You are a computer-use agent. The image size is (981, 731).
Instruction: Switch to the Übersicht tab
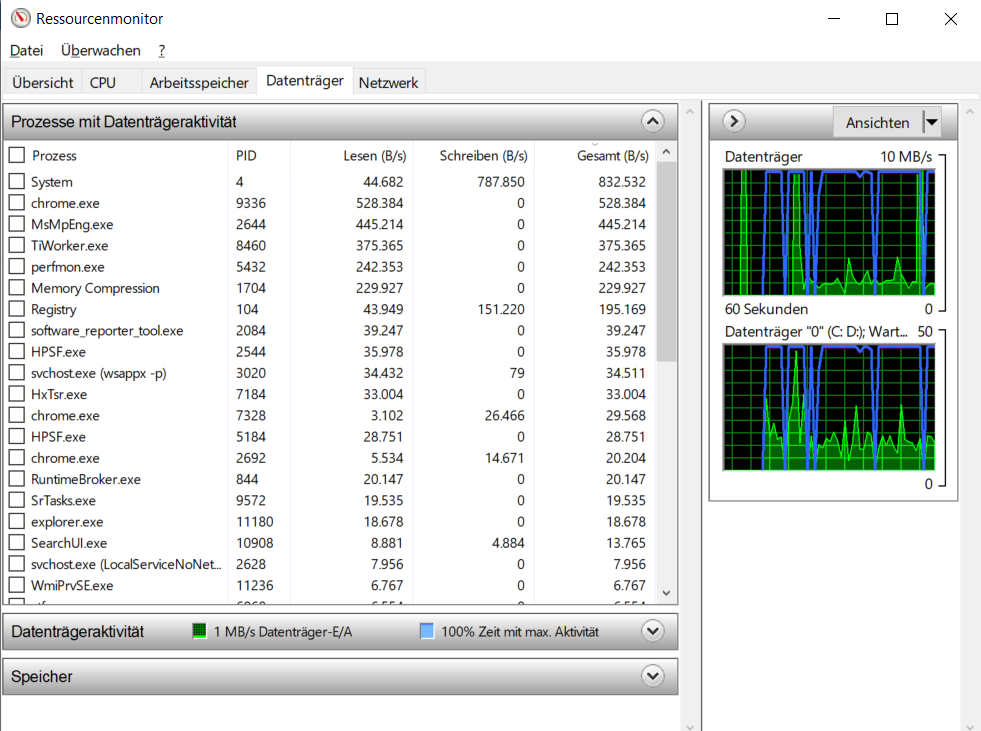click(43, 83)
